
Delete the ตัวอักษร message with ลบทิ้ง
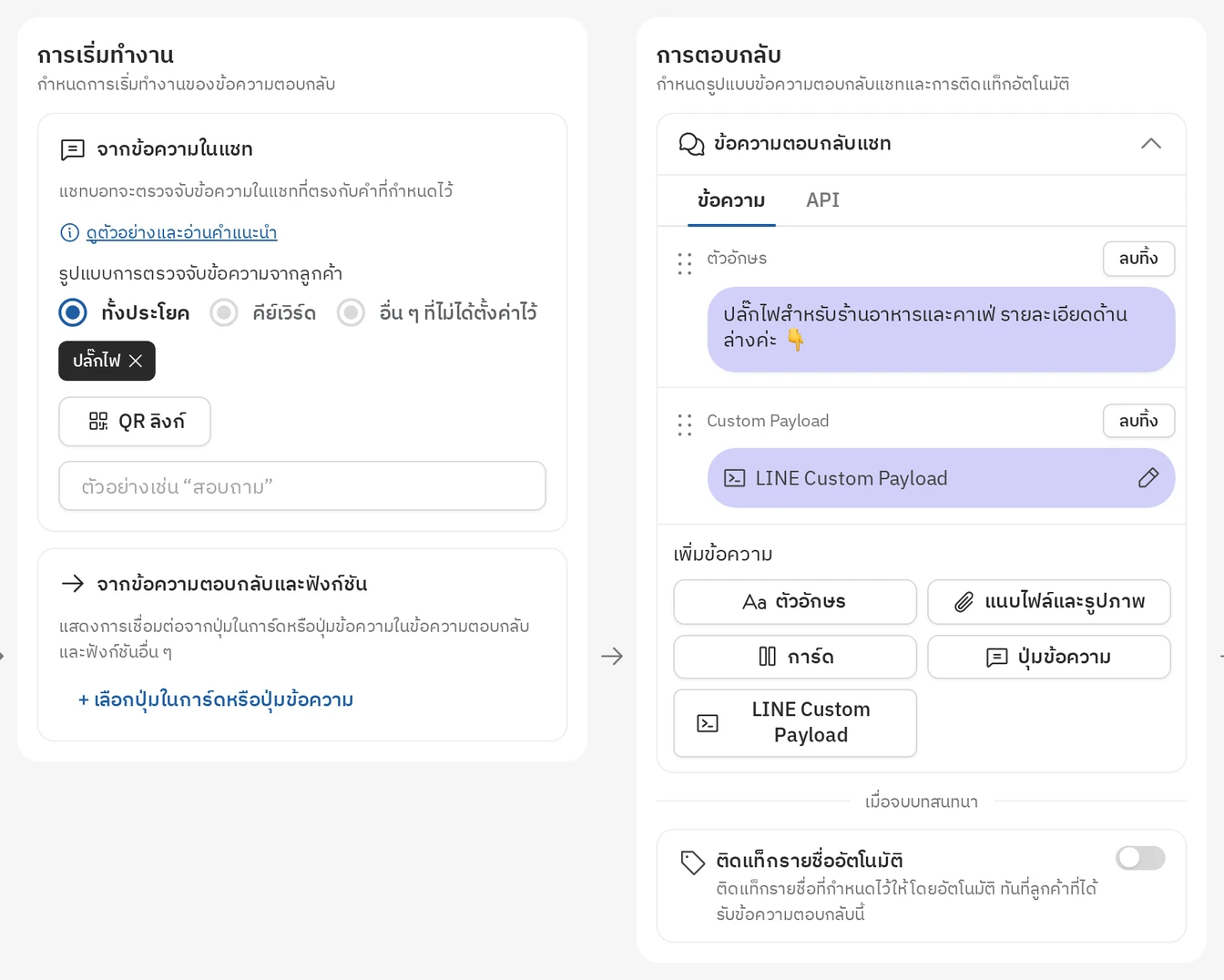(x=1138, y=259)
